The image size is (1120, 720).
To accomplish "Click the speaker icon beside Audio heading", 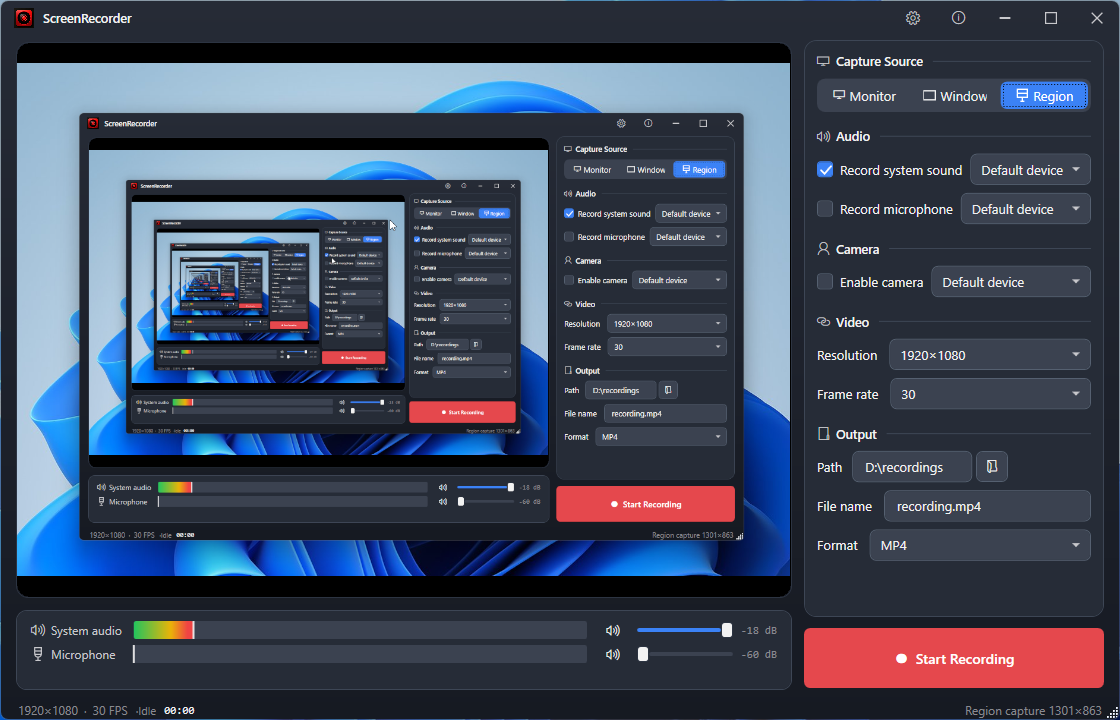I will pyautogui.click(x=824, y=136).
